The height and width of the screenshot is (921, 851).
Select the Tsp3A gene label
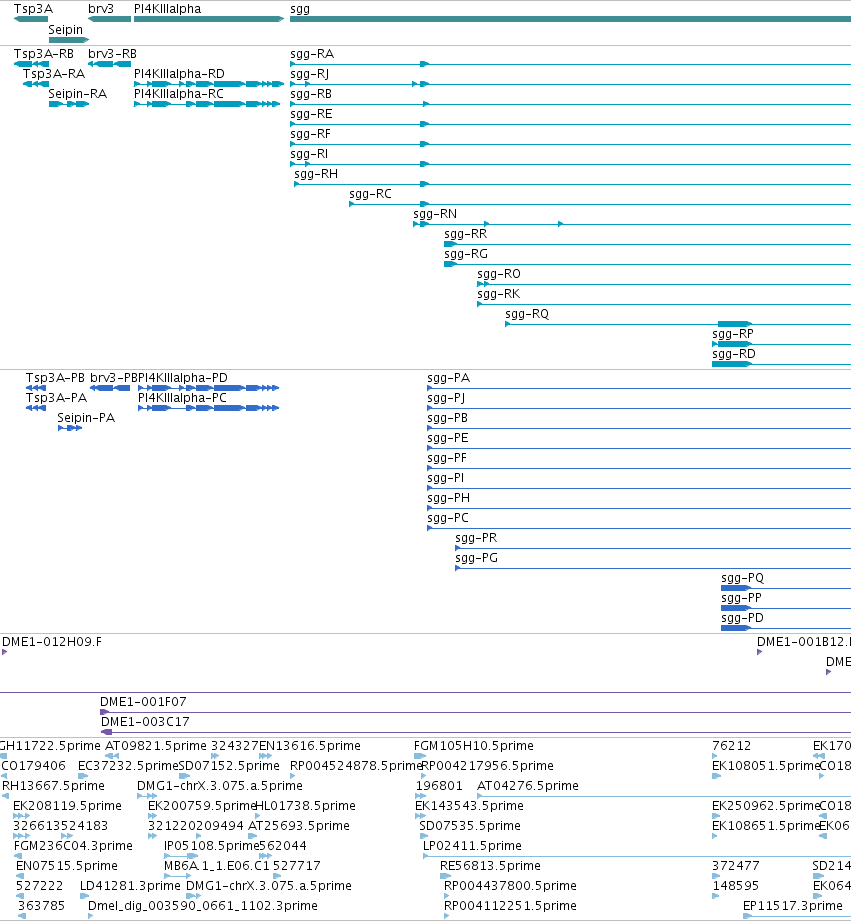pyautogui.click(x=33, y=9)
